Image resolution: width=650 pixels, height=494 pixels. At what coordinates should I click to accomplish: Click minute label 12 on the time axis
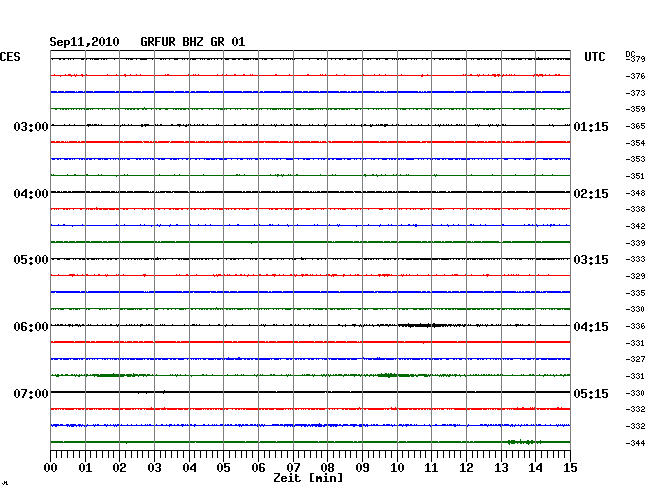466,468
